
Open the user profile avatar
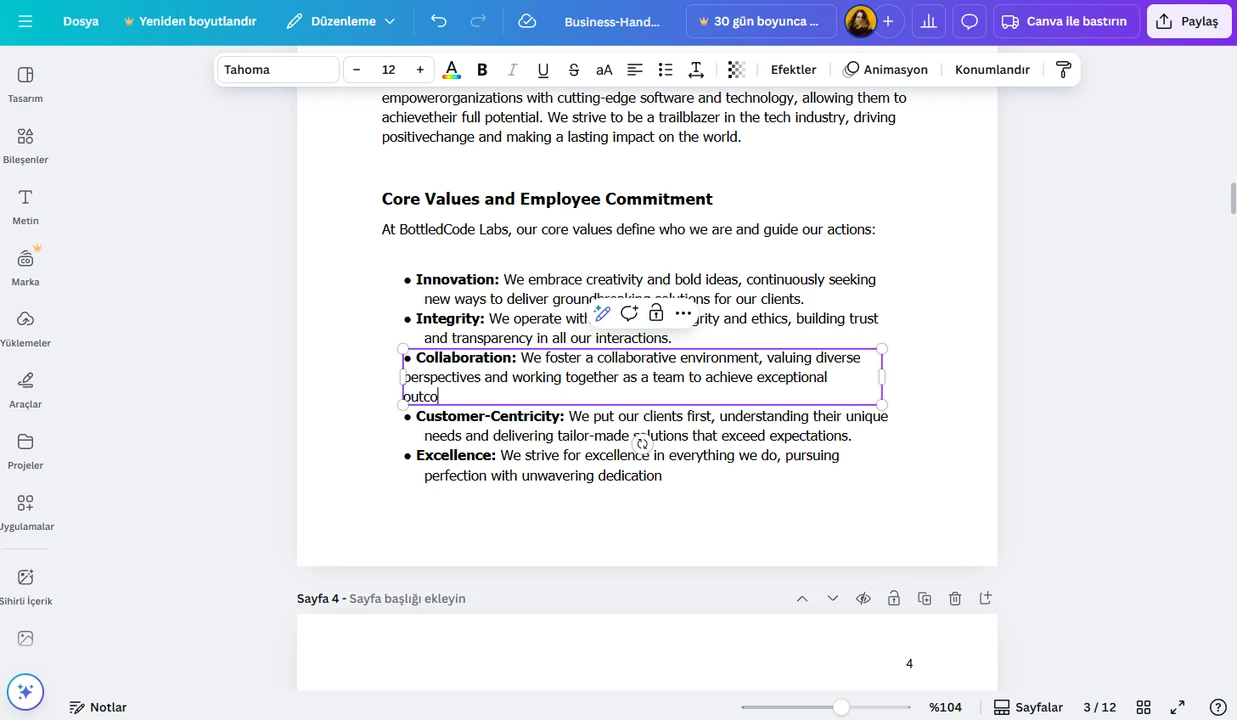point(860,21)
